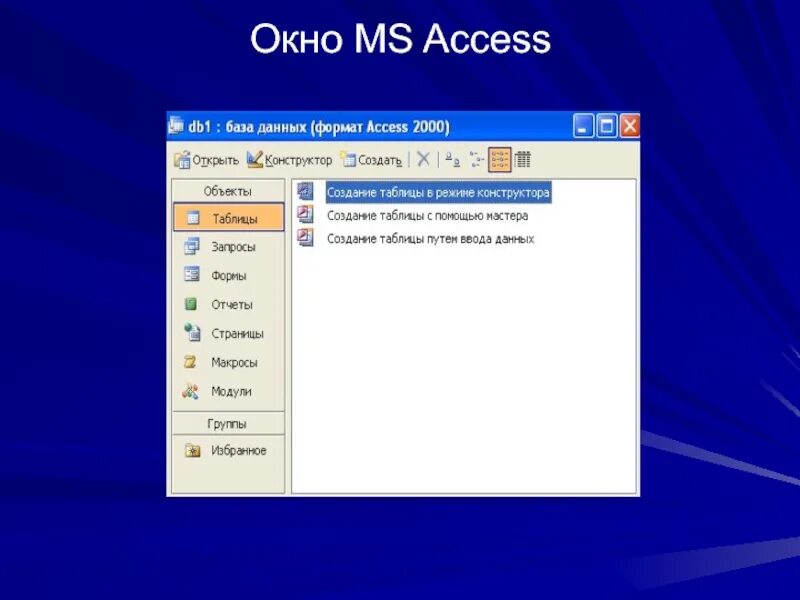800x600 pixels.
Task: Select the list view icon
Action: click(x=499, y=160)
